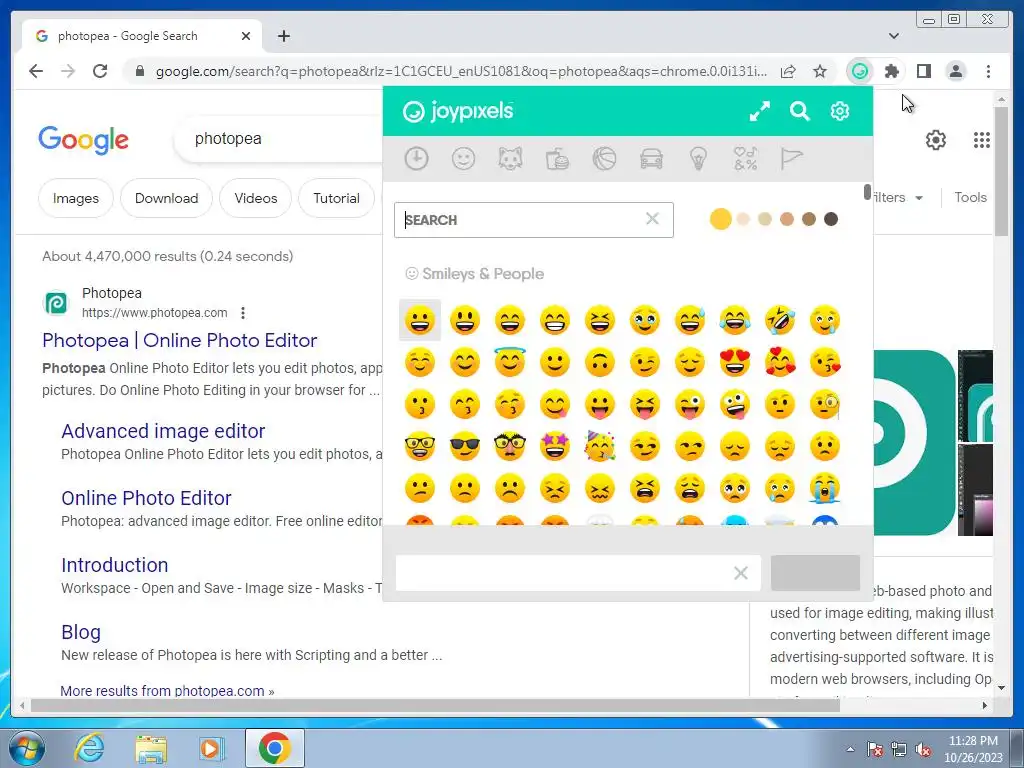
Task: Clear the emoji output text box
Action: (741, 573)
